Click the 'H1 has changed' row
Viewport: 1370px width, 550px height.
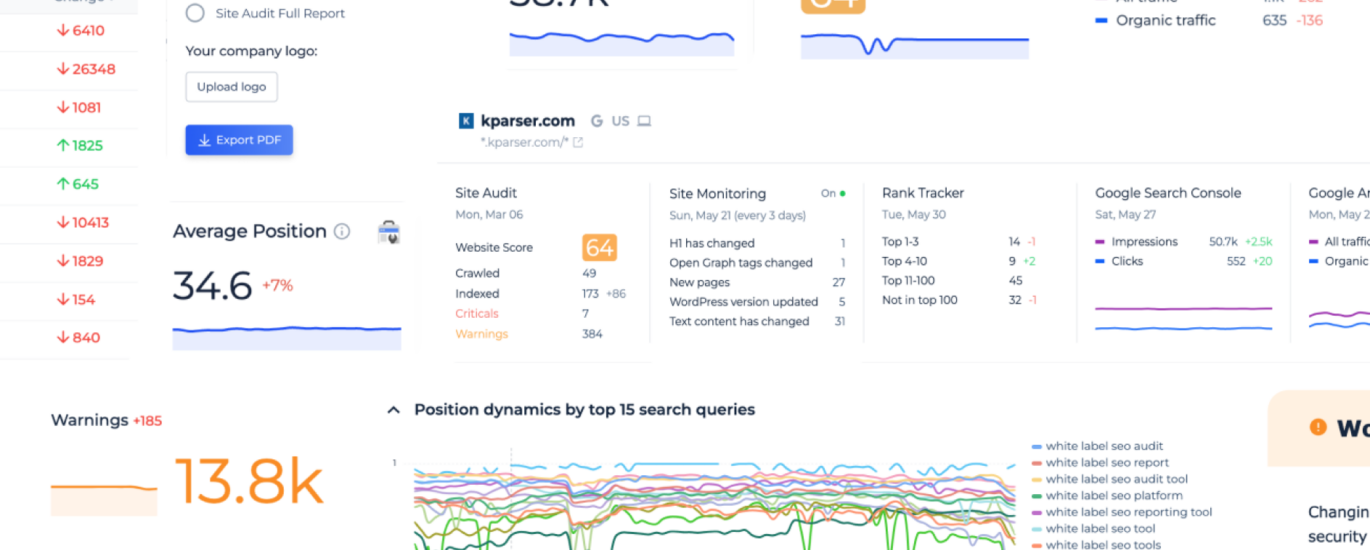click(x=757, y=243)
